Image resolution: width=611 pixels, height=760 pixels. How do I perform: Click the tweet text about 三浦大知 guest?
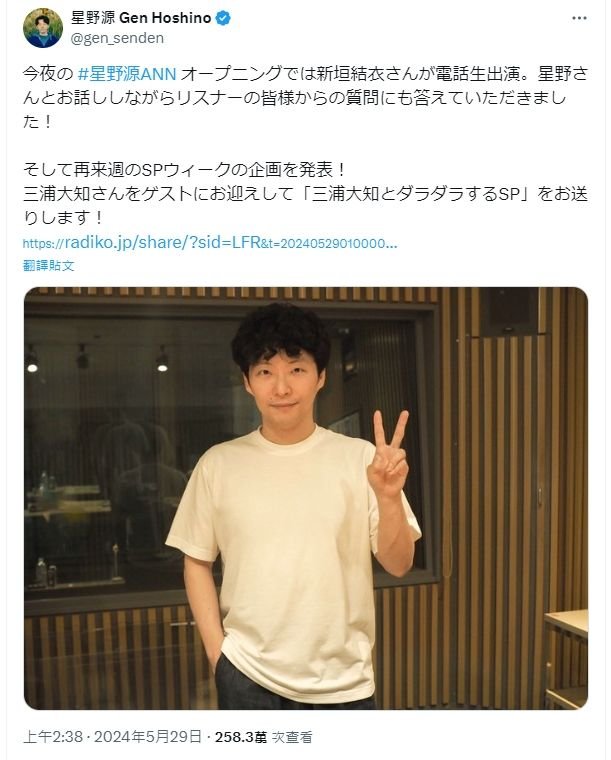pyautogui.click(x=305, y=206)
